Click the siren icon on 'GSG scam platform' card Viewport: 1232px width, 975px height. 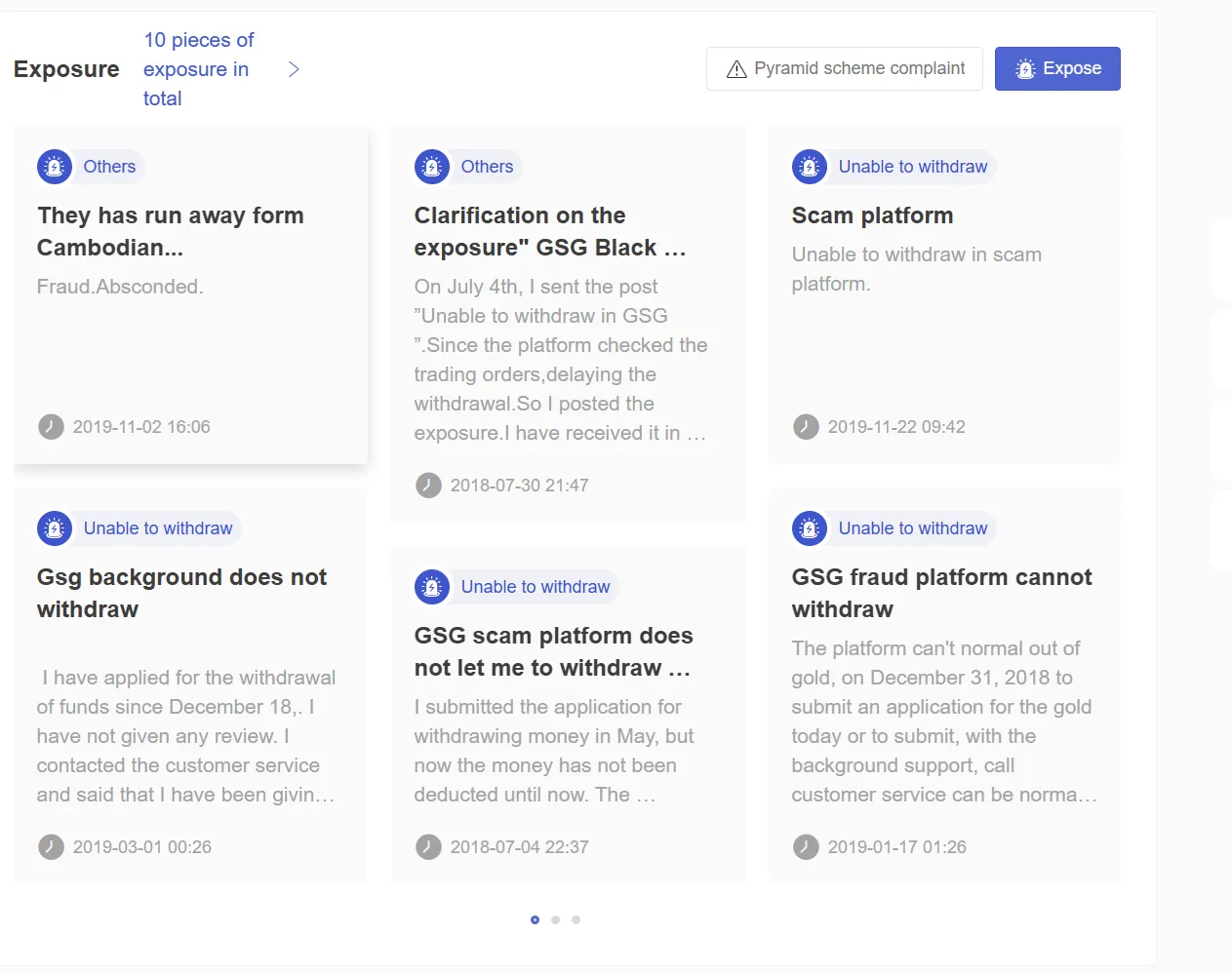432,587
